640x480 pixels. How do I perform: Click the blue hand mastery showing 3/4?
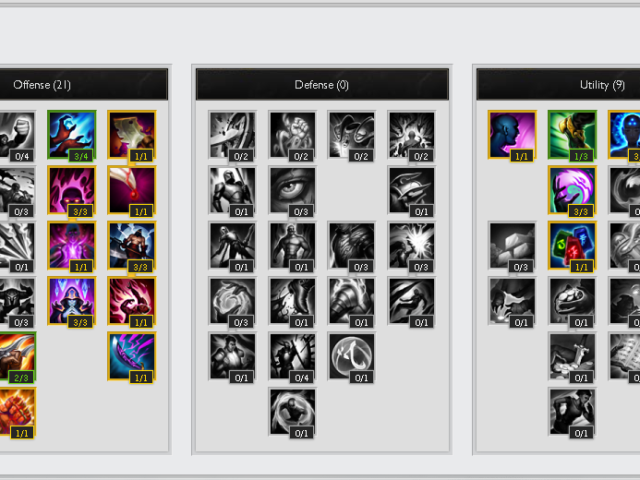coord(72,134)
